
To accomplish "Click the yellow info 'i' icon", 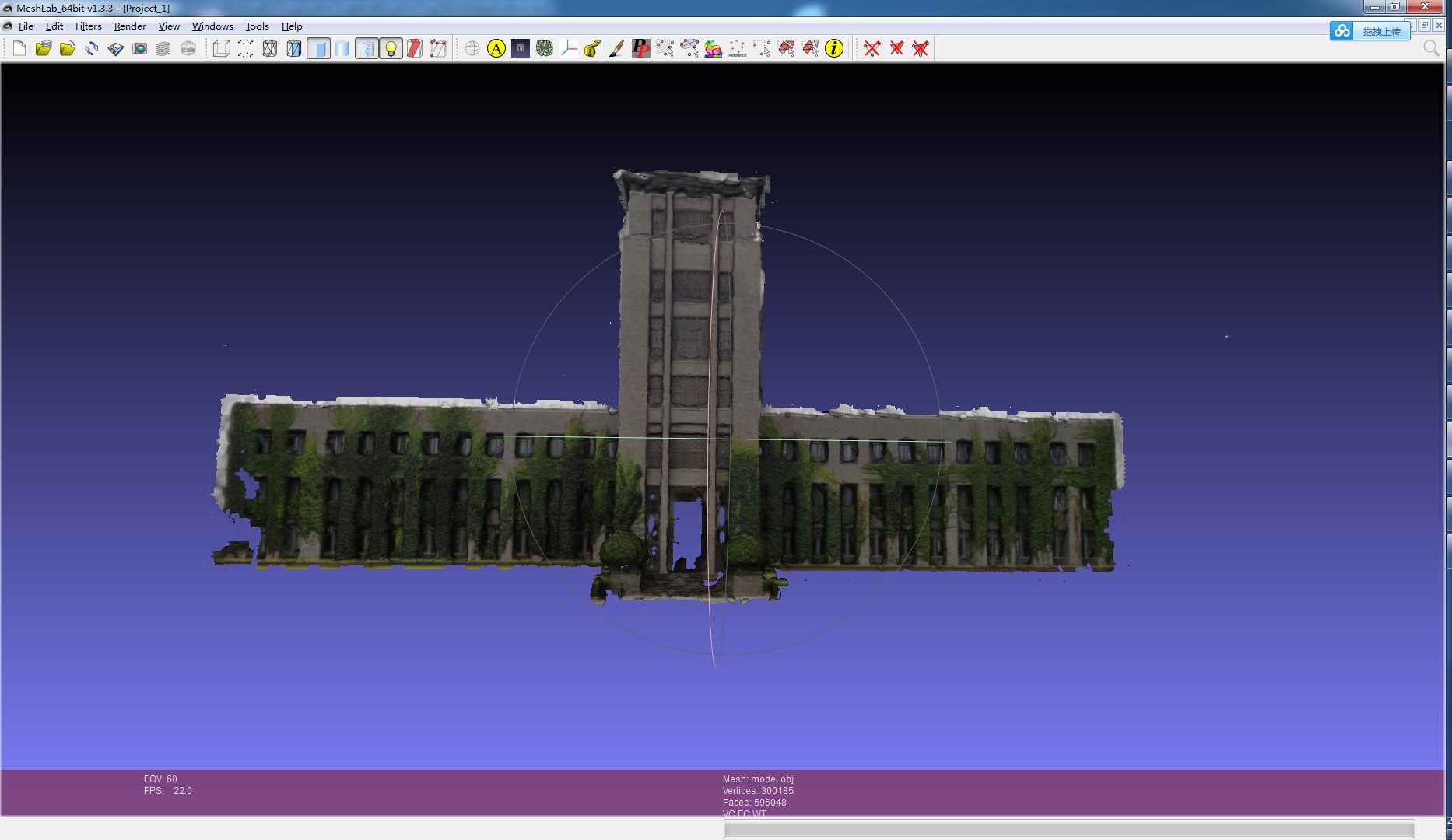I will tap(834, 48).
